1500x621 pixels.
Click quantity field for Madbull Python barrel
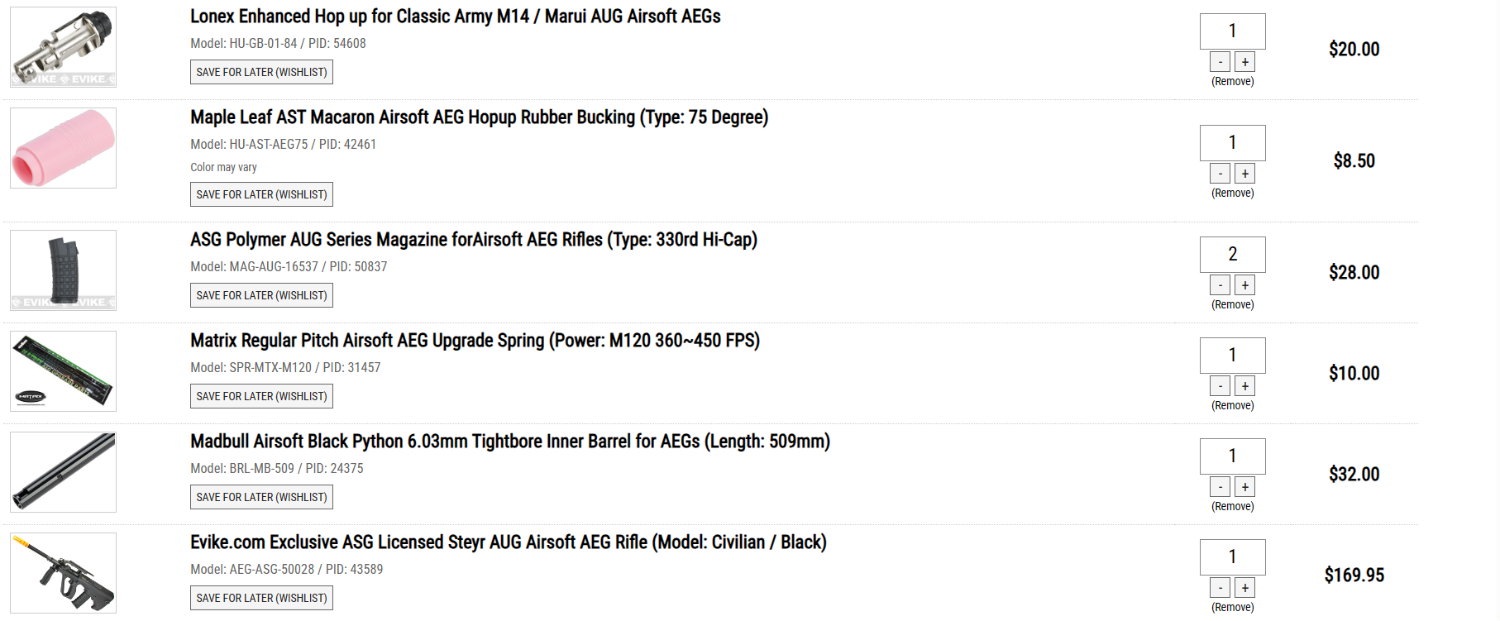coord(1232,456)
